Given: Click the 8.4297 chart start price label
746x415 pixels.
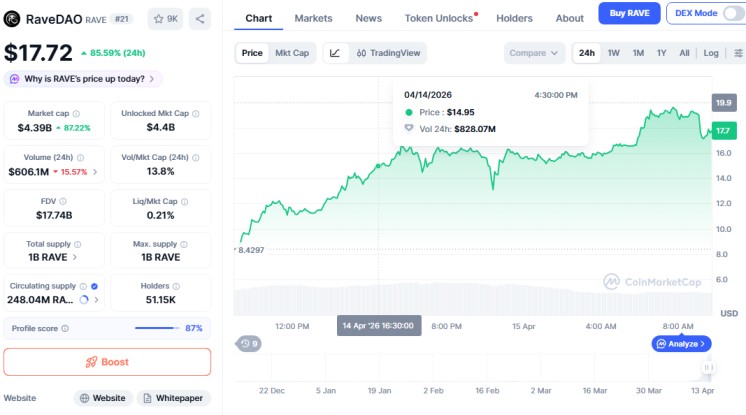Looking at the screenshot, I should click(x=251, y=250).
